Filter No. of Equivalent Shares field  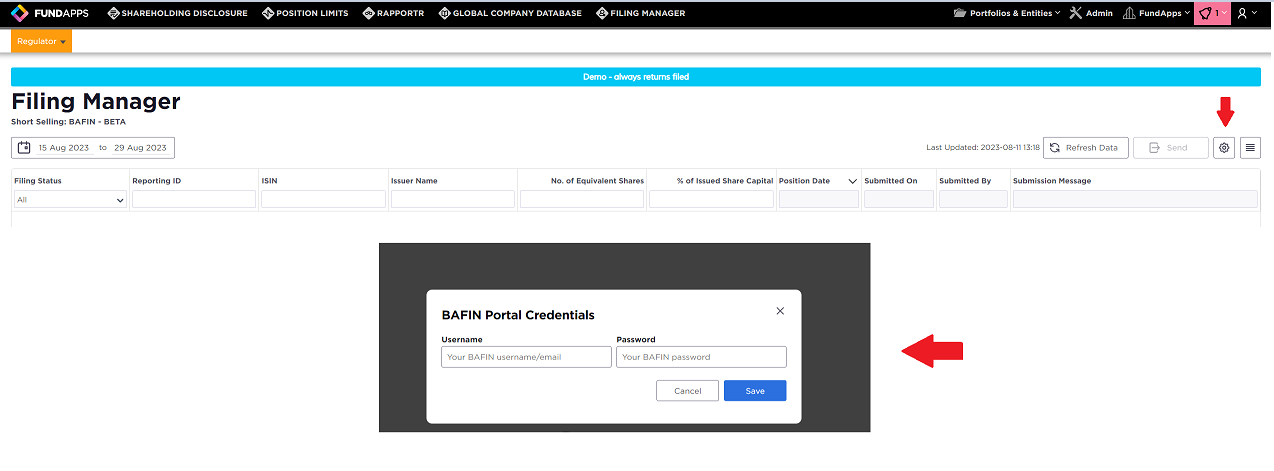[x=582, y=199]
